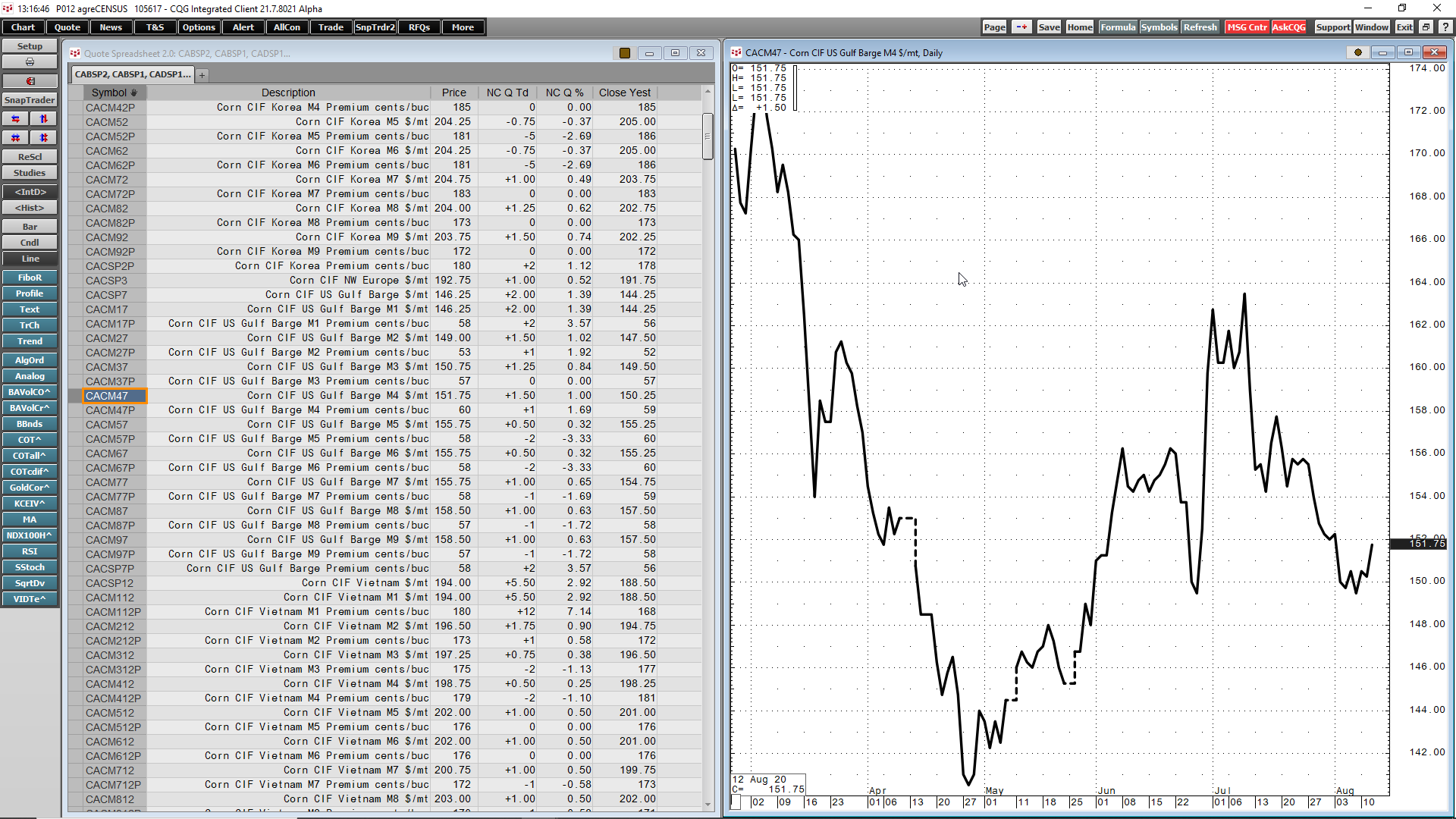Click the sort arrow on the Symbol column
The width and height of the screenshot is (1456, 819).
[x=136, y=92]
